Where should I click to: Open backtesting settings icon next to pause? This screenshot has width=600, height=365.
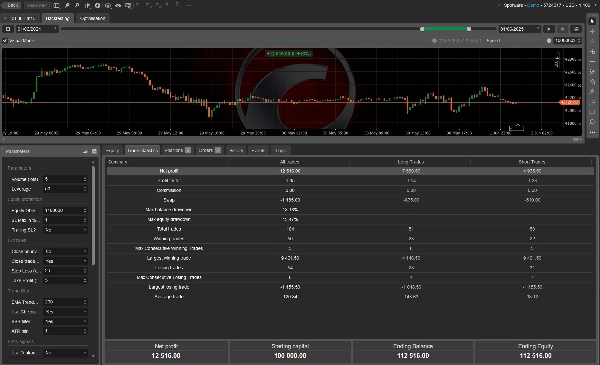pos(576,29)
